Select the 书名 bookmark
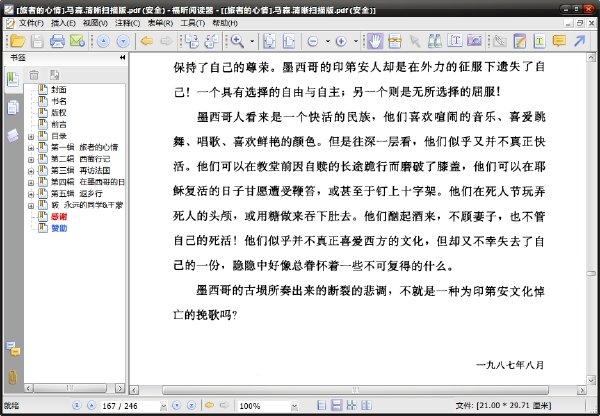 [x=59, y=101]
